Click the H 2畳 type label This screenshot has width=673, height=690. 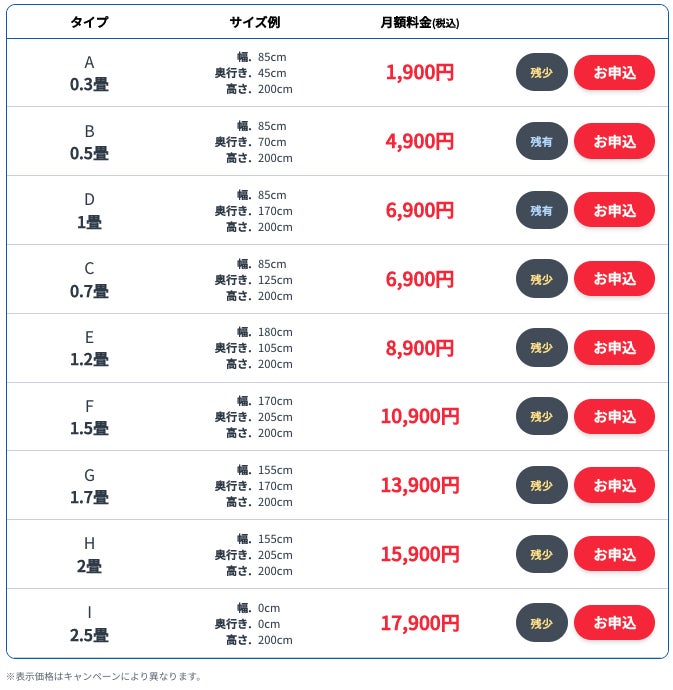pyautogui.click(x=89, y=554)
